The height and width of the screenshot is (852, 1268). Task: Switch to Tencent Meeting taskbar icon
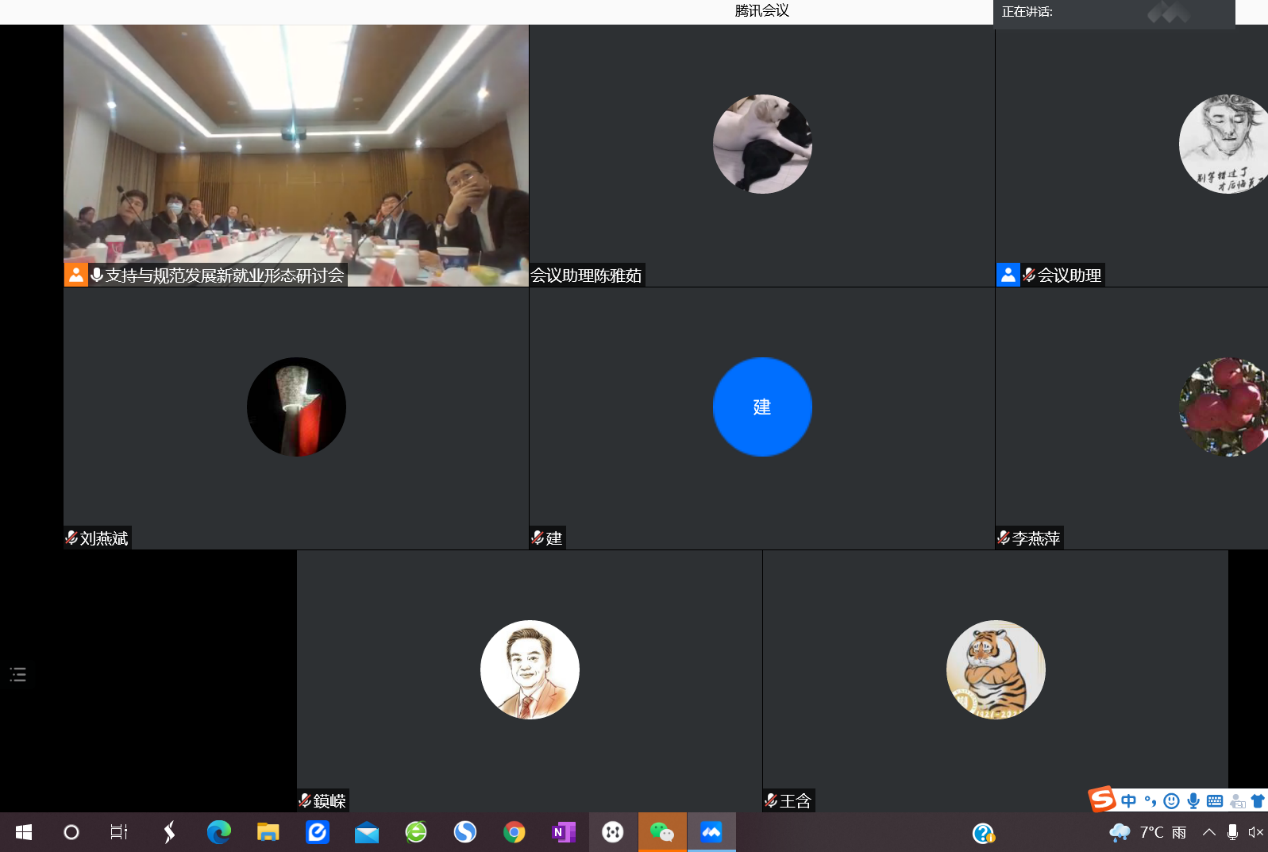pos(711,832)
